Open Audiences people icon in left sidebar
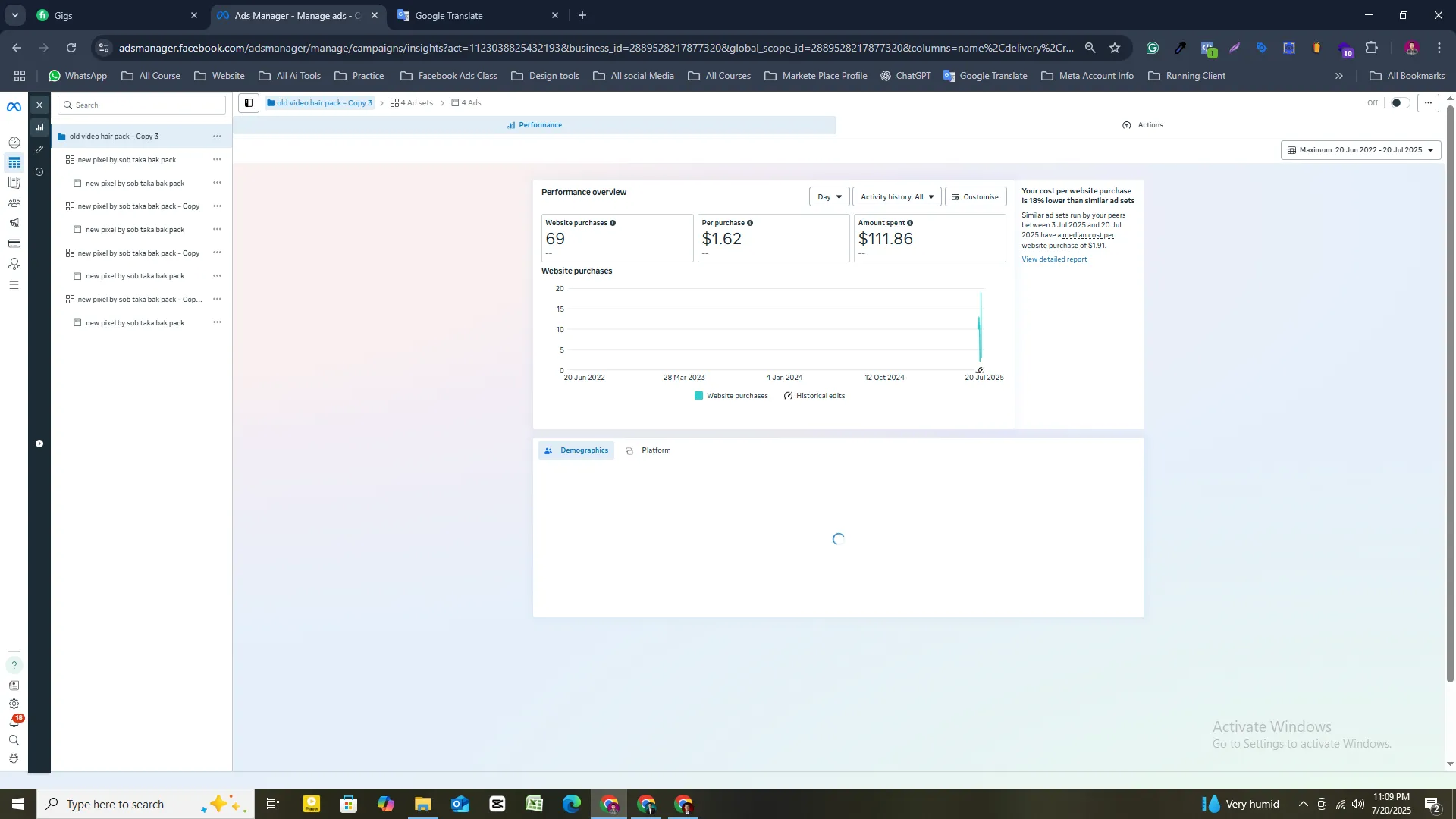 (14, 203)
